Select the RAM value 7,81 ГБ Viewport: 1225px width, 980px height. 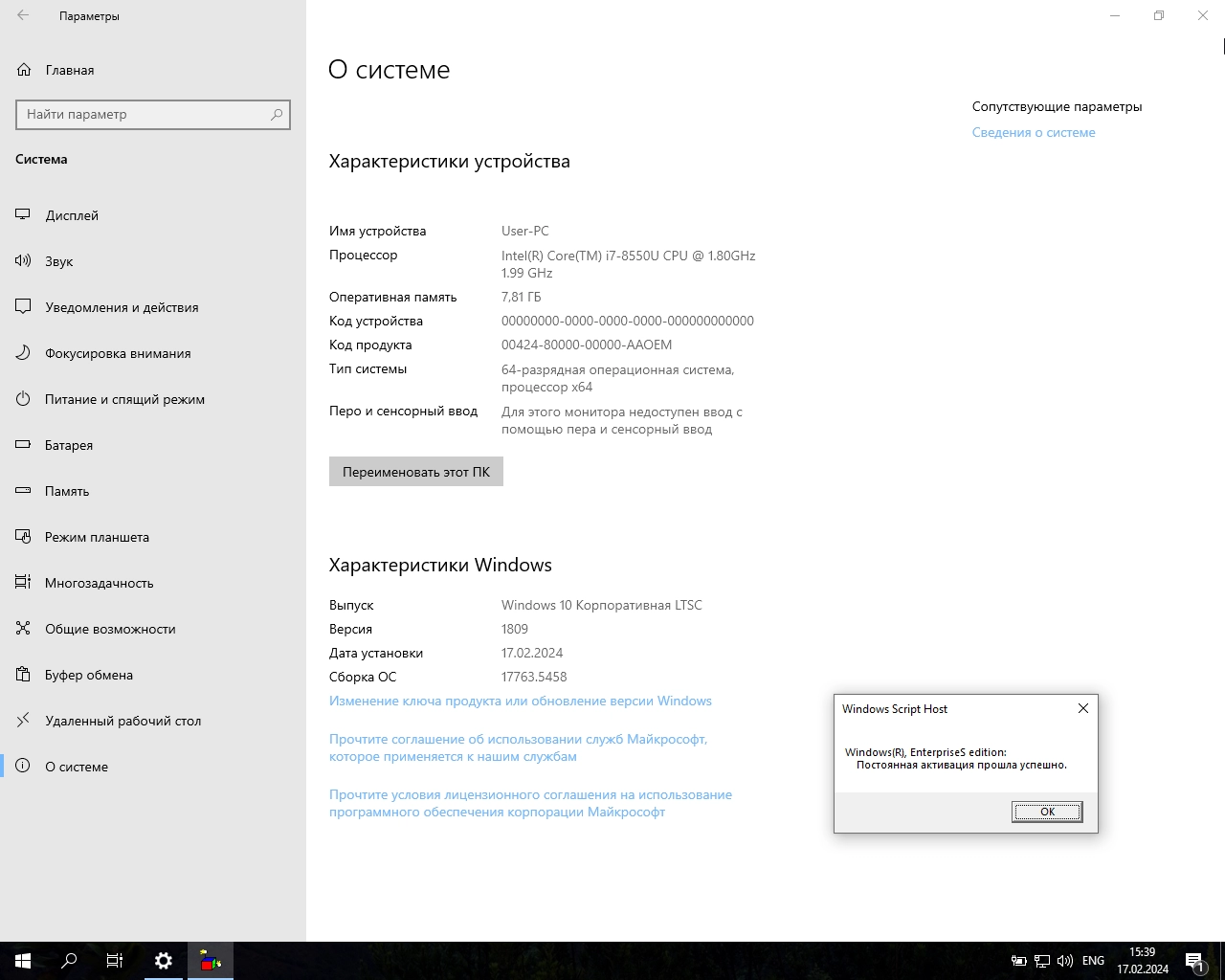tap(522, 297)
